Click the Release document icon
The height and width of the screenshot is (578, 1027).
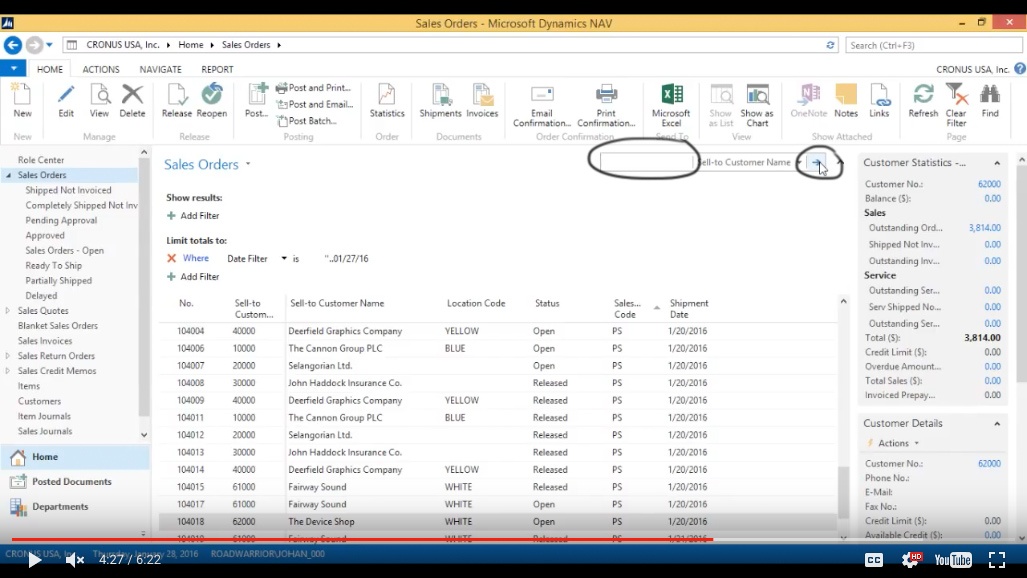(177, 100)
